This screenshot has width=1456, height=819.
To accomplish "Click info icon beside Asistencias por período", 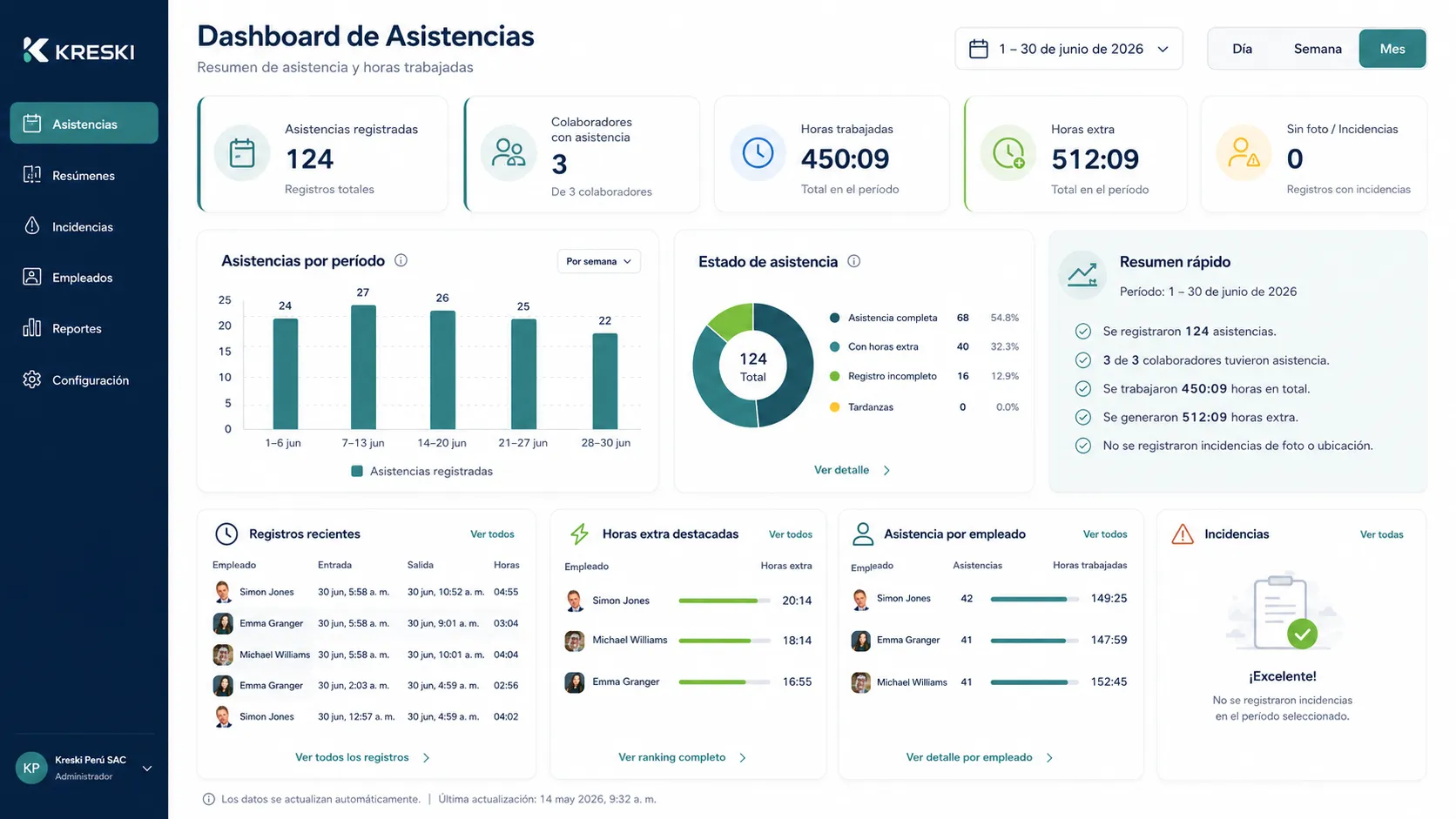I will click(401, 260).
